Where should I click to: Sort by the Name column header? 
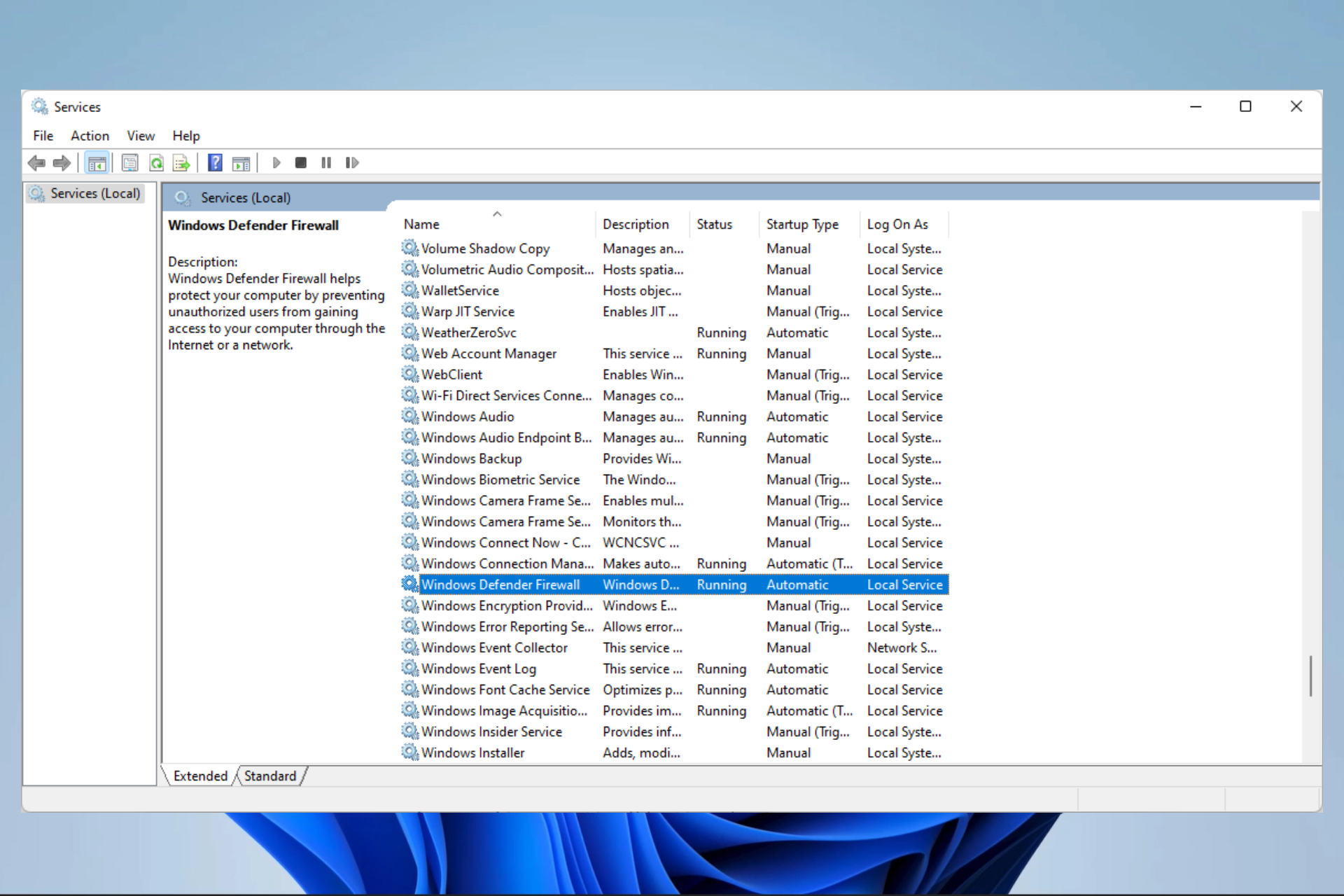click(x=498, y=224)
